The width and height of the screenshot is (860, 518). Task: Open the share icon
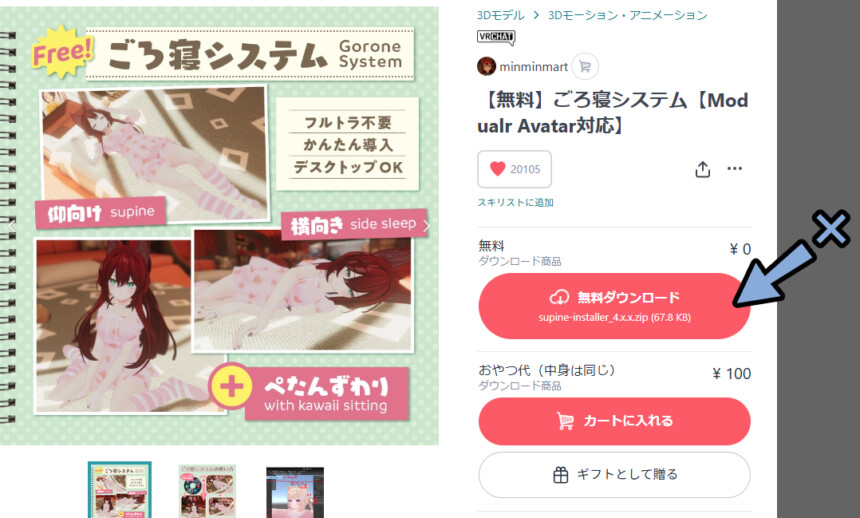tap(703, 169)
